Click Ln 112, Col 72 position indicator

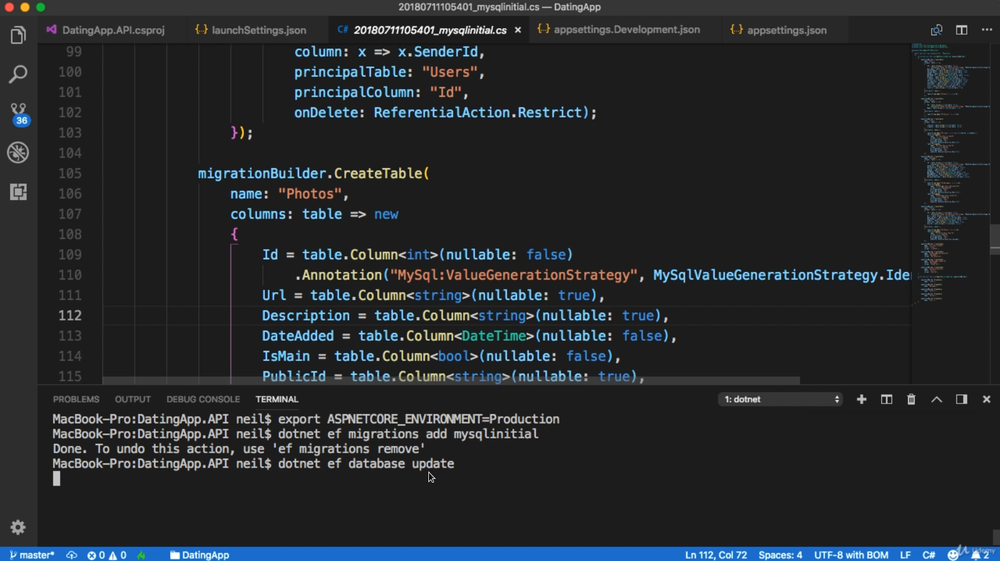pyautogui.click(x=716, y=555)
